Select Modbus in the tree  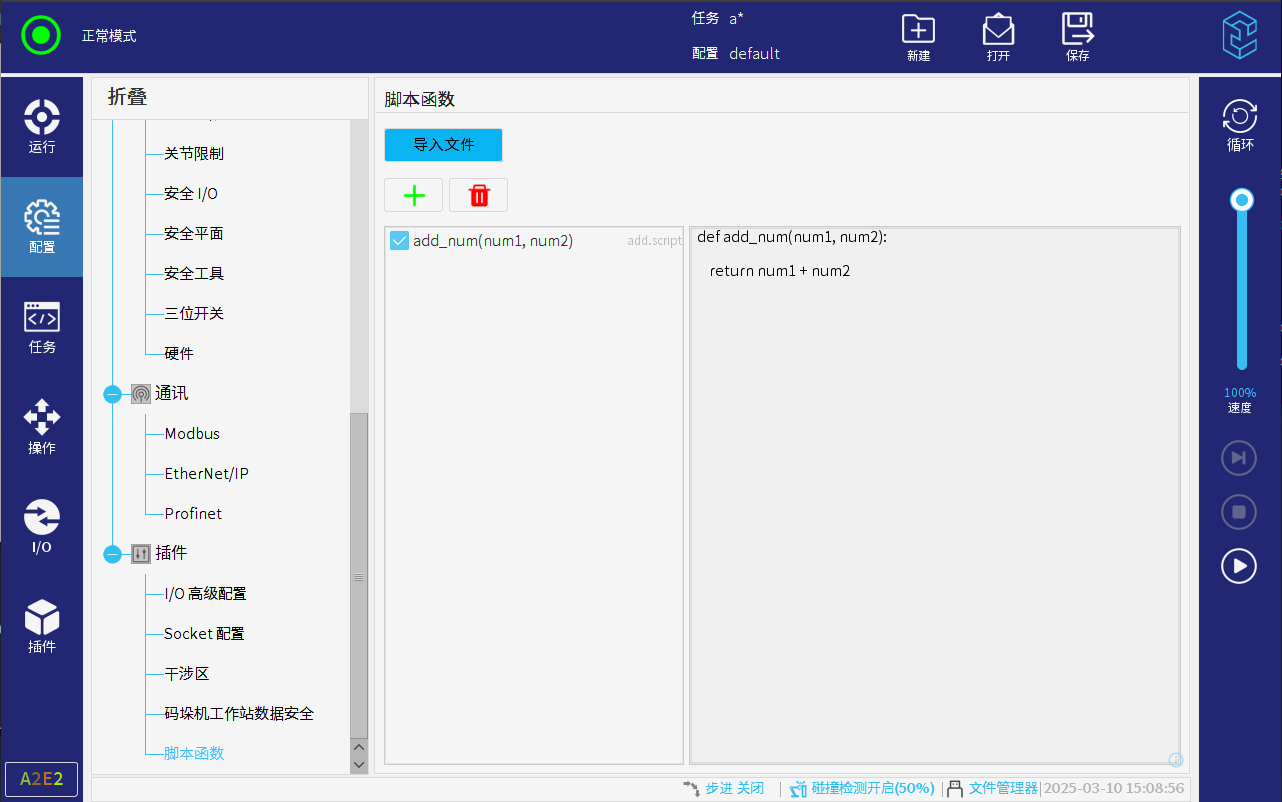coord(192,434)
